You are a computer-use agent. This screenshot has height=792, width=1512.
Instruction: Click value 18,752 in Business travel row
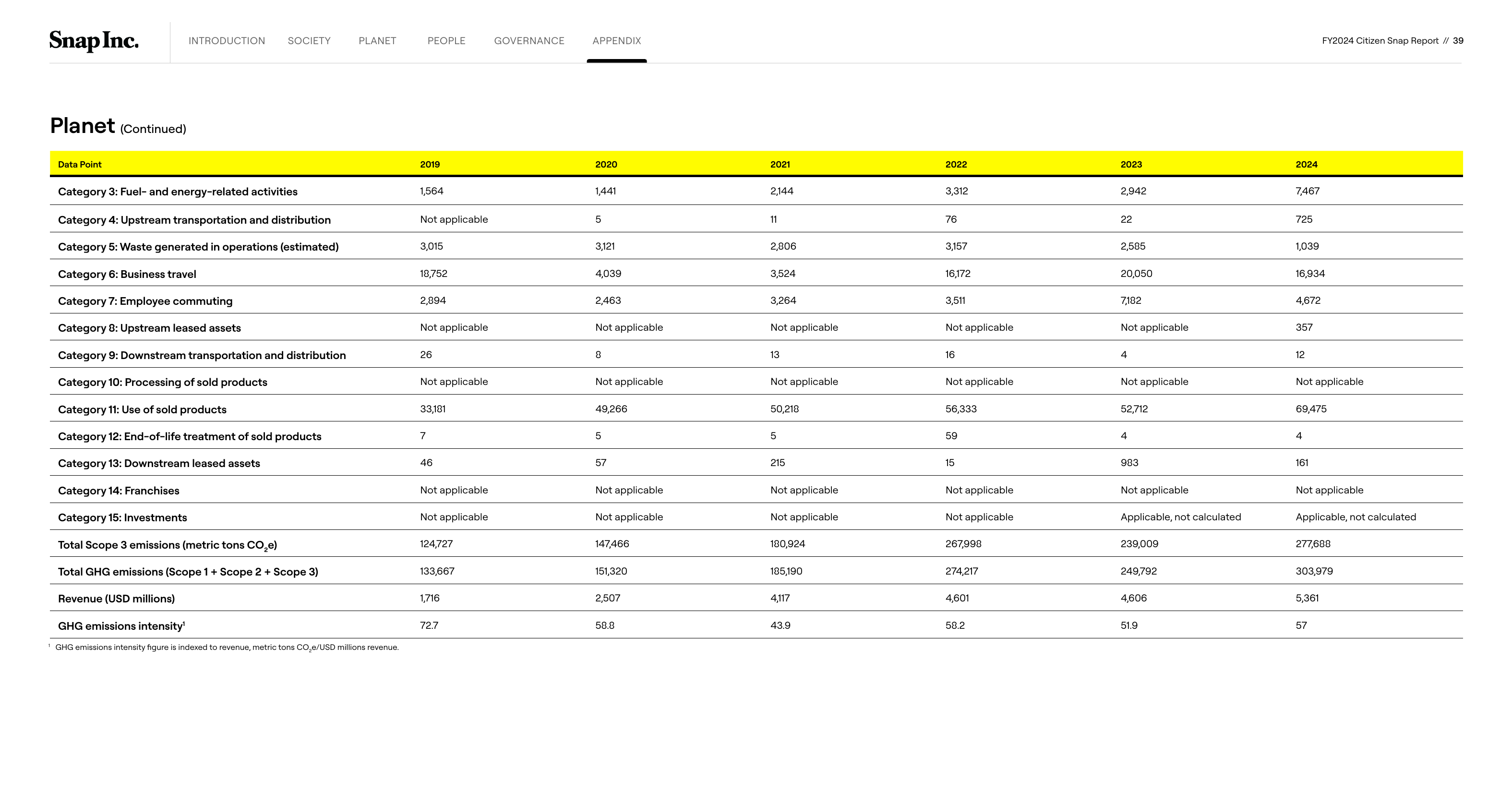coord(433,274)
